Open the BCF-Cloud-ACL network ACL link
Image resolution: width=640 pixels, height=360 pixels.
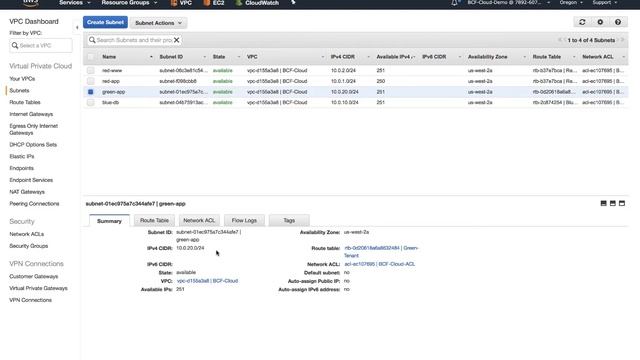click(380, 264)
